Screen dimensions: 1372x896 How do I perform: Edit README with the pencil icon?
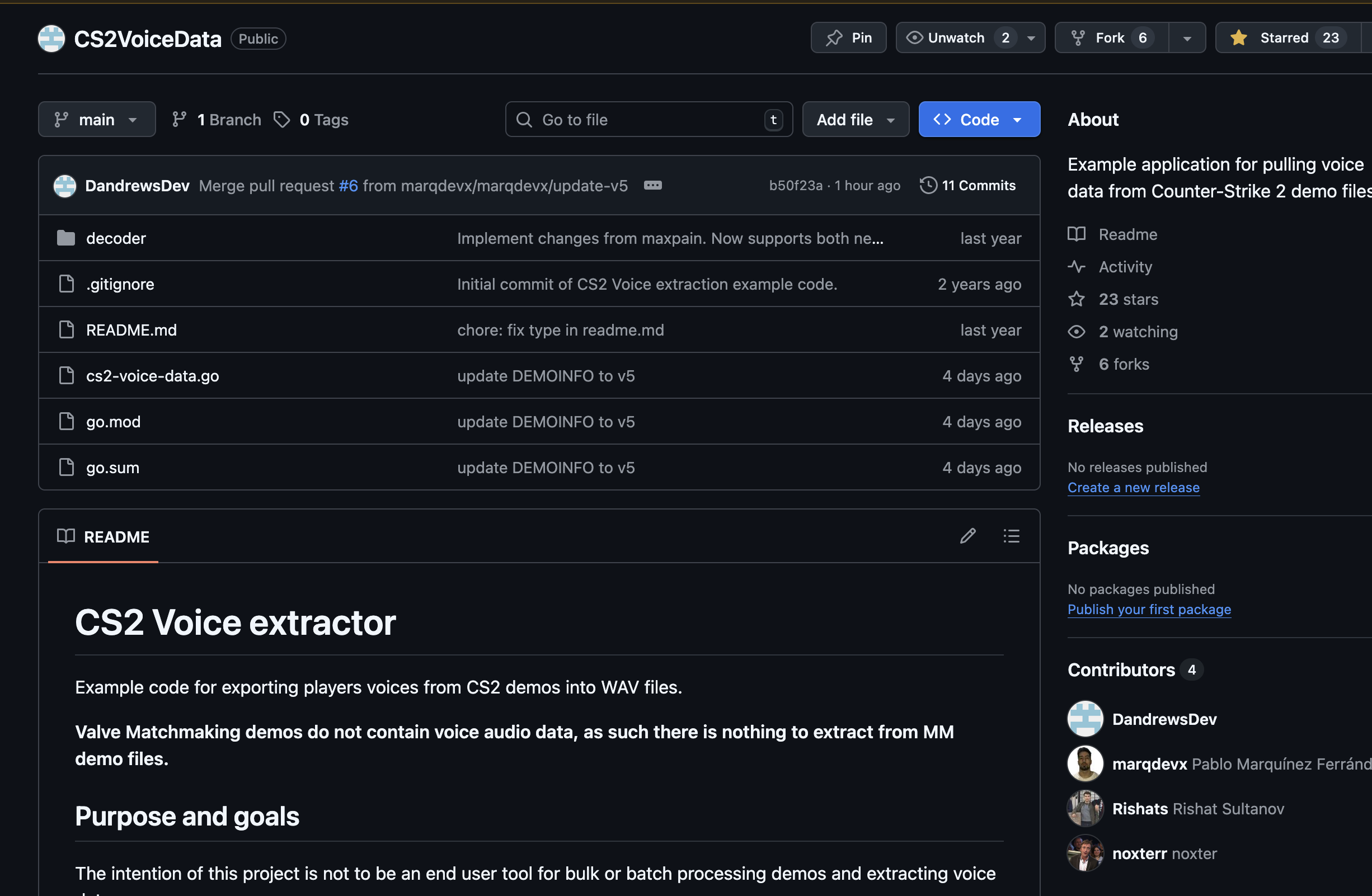968,536
